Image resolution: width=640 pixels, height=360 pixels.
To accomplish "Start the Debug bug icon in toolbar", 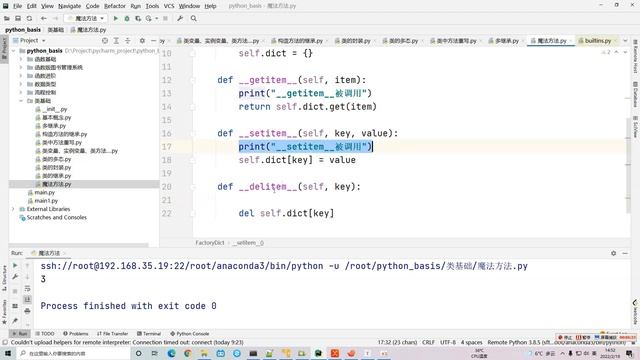I will point(127,18).
